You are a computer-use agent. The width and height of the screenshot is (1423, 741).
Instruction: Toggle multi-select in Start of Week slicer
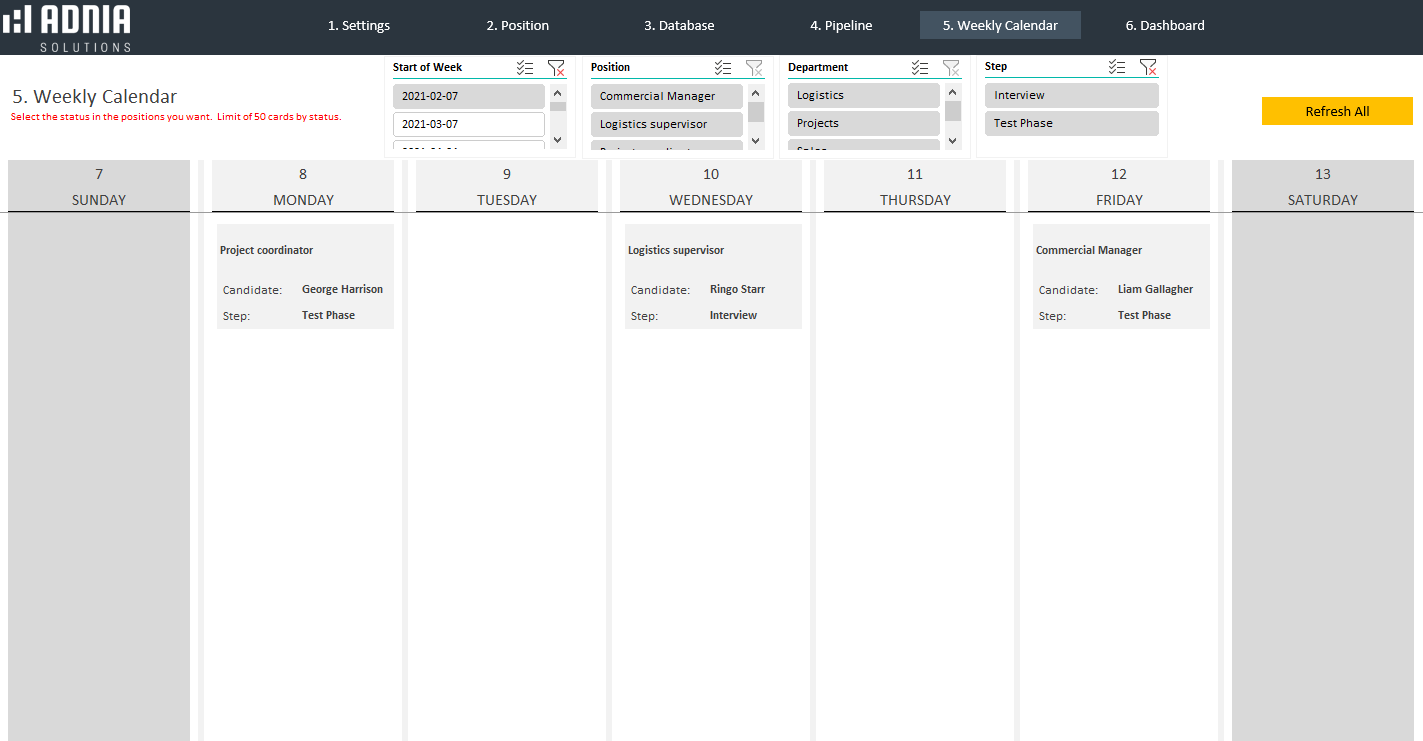tap(525, 68)
